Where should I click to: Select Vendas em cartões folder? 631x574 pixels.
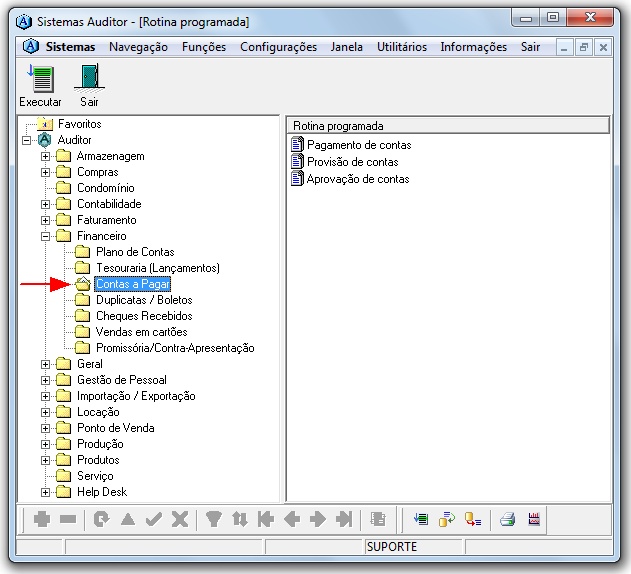coord(142,332)
